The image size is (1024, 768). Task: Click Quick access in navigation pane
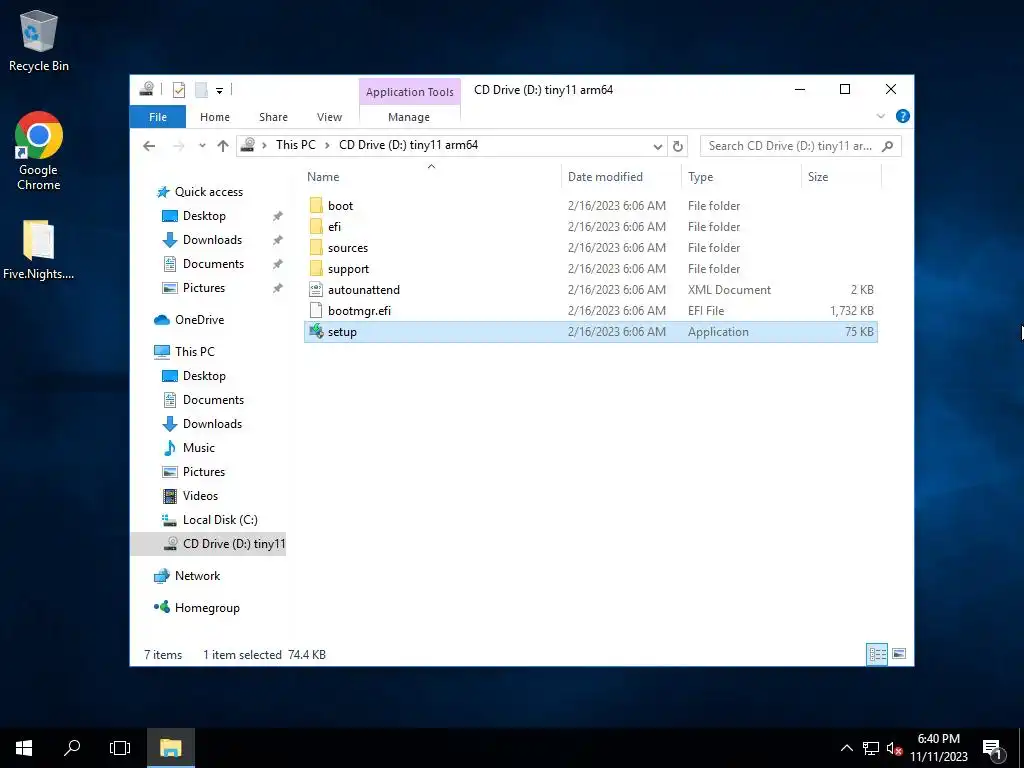[x=208, y=191]
